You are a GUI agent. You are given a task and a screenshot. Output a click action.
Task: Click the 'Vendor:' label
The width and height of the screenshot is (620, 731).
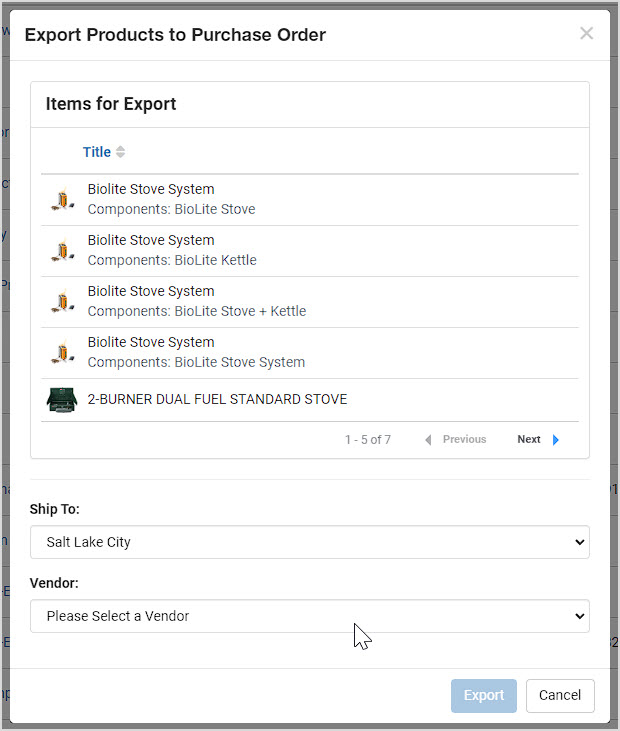coord(54,583)
